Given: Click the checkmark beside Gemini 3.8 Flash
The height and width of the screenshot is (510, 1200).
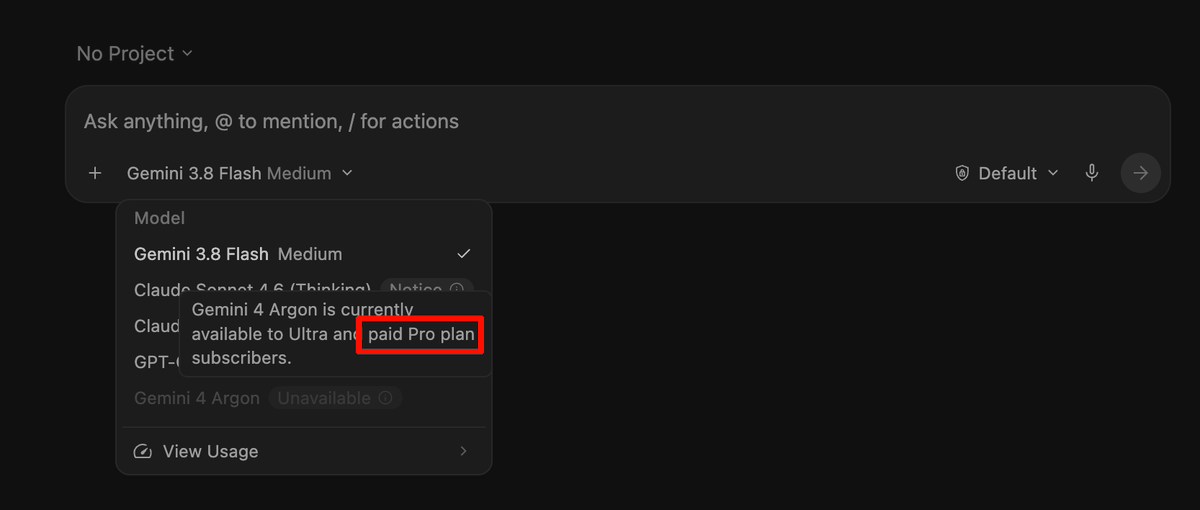Looking at the screenshot, I should click(463, 254).
